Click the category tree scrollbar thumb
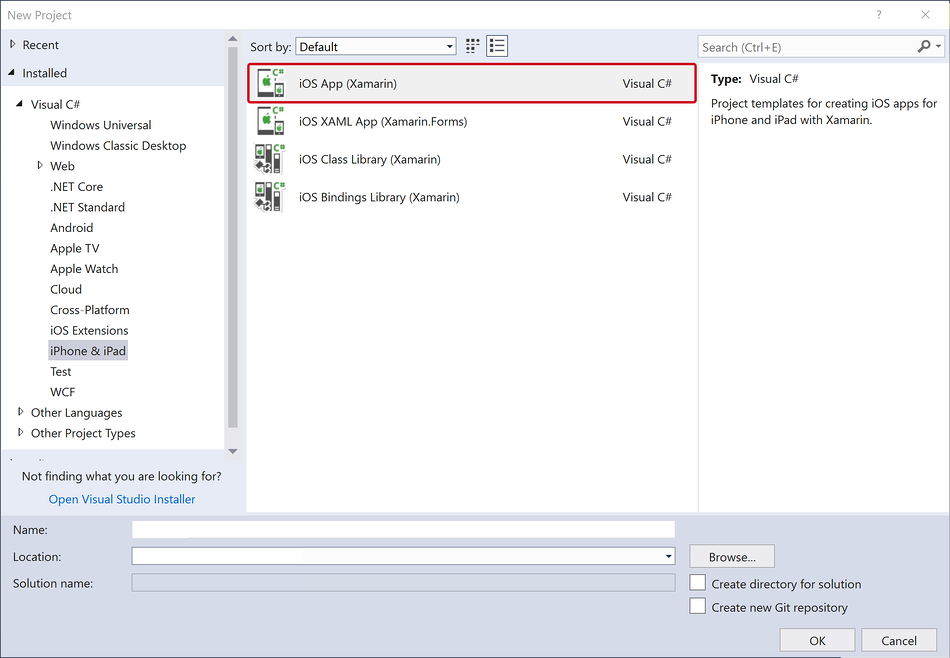 coord(233,236)
